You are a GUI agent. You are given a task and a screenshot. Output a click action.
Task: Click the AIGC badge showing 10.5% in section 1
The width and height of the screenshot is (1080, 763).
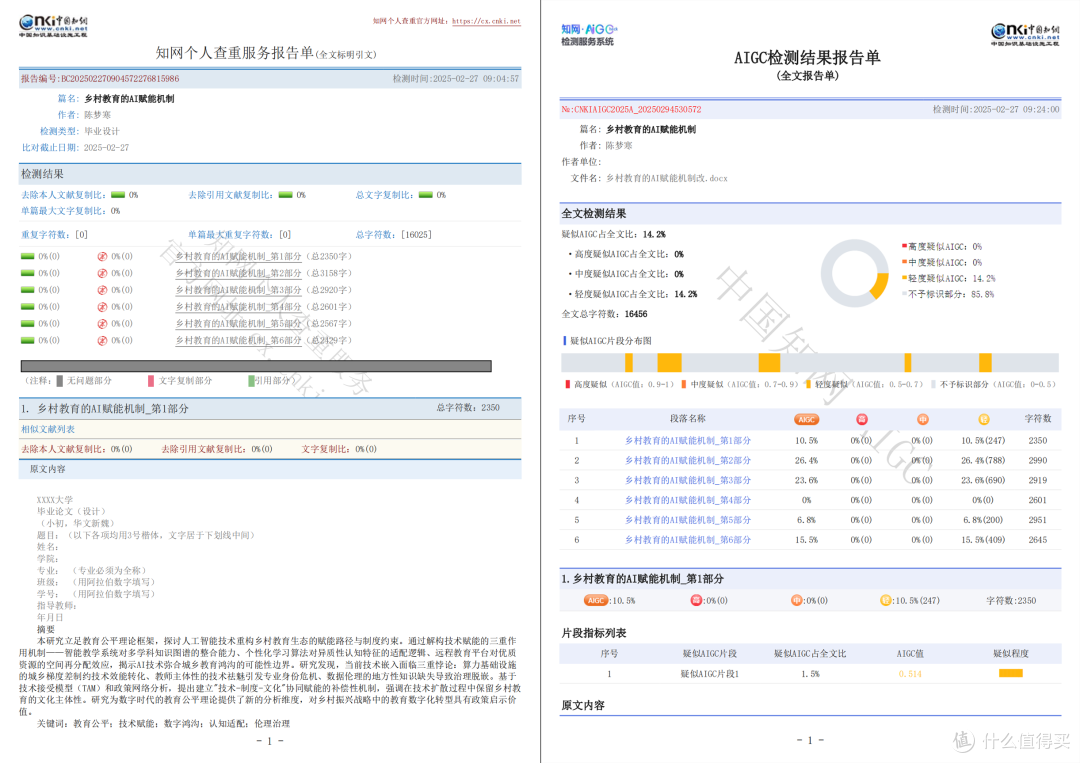pyautogui.click(x=596, y=600)
